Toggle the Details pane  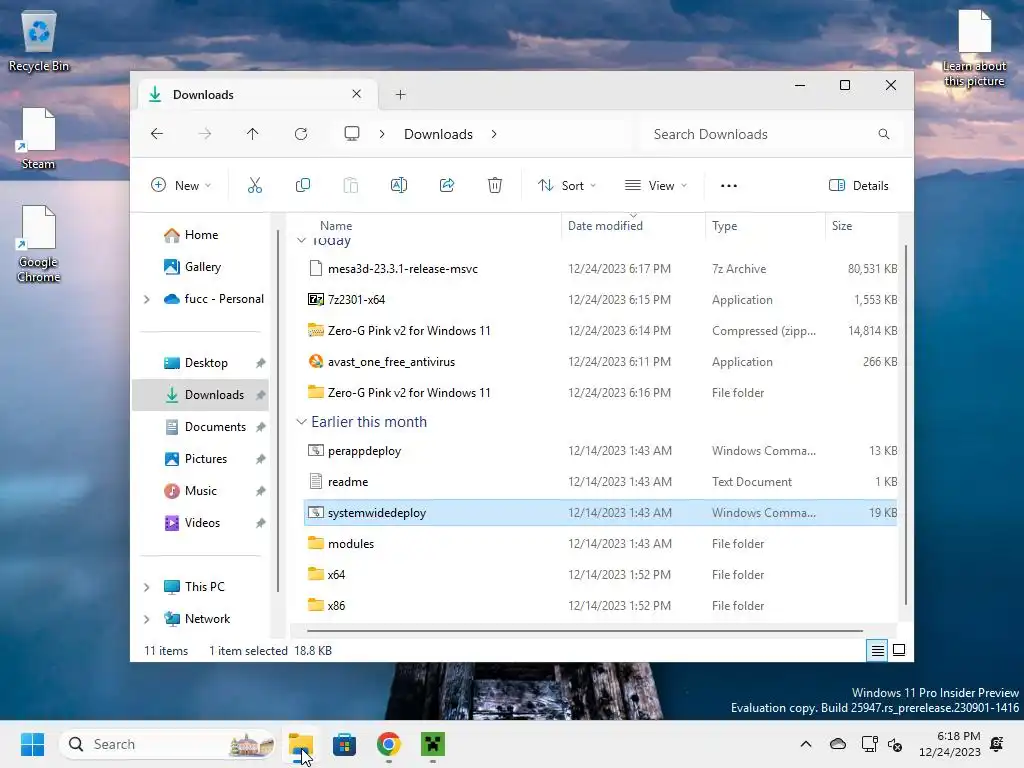[x=859, y=185]
